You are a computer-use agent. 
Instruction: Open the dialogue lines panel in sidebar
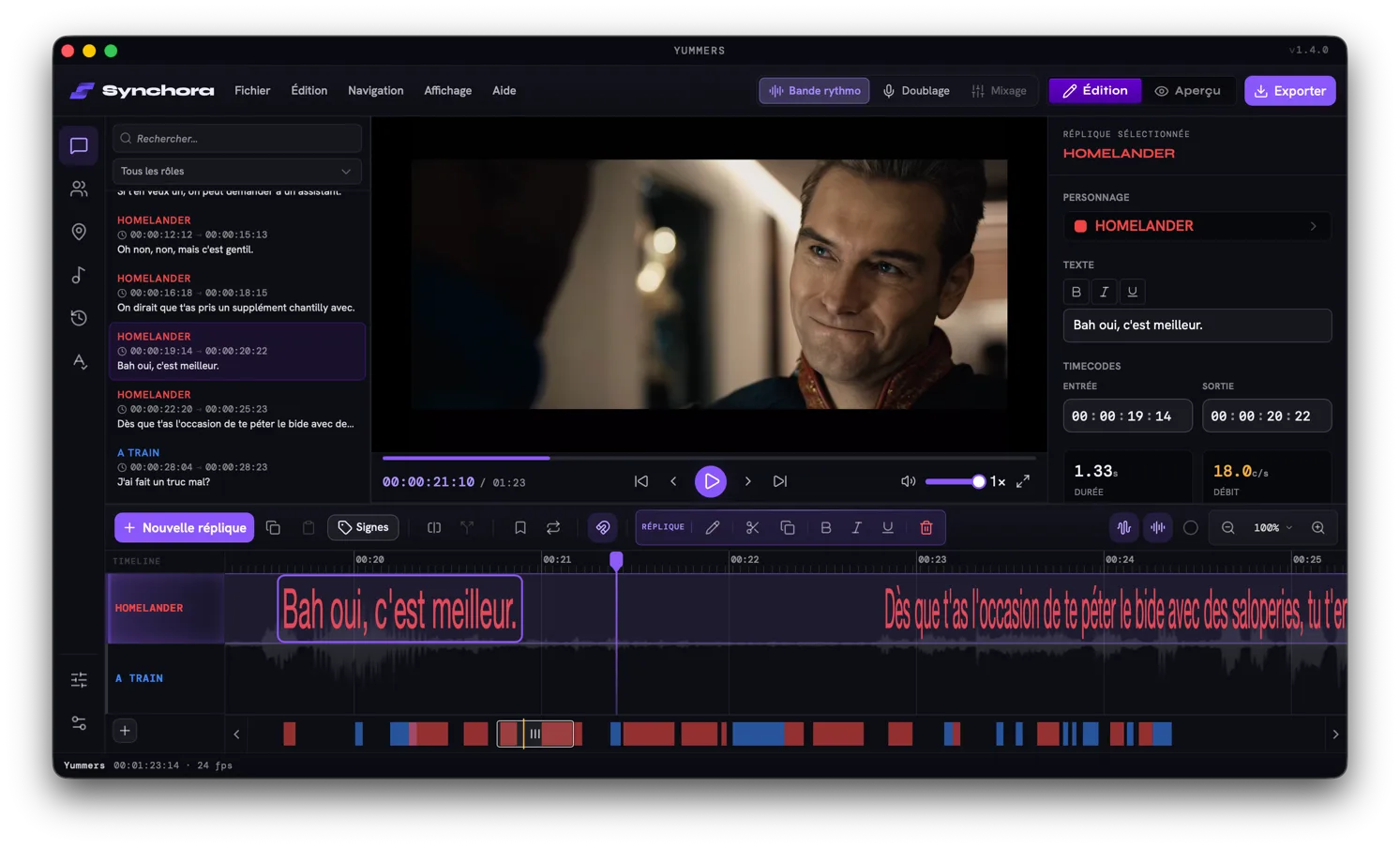point(79,145)
